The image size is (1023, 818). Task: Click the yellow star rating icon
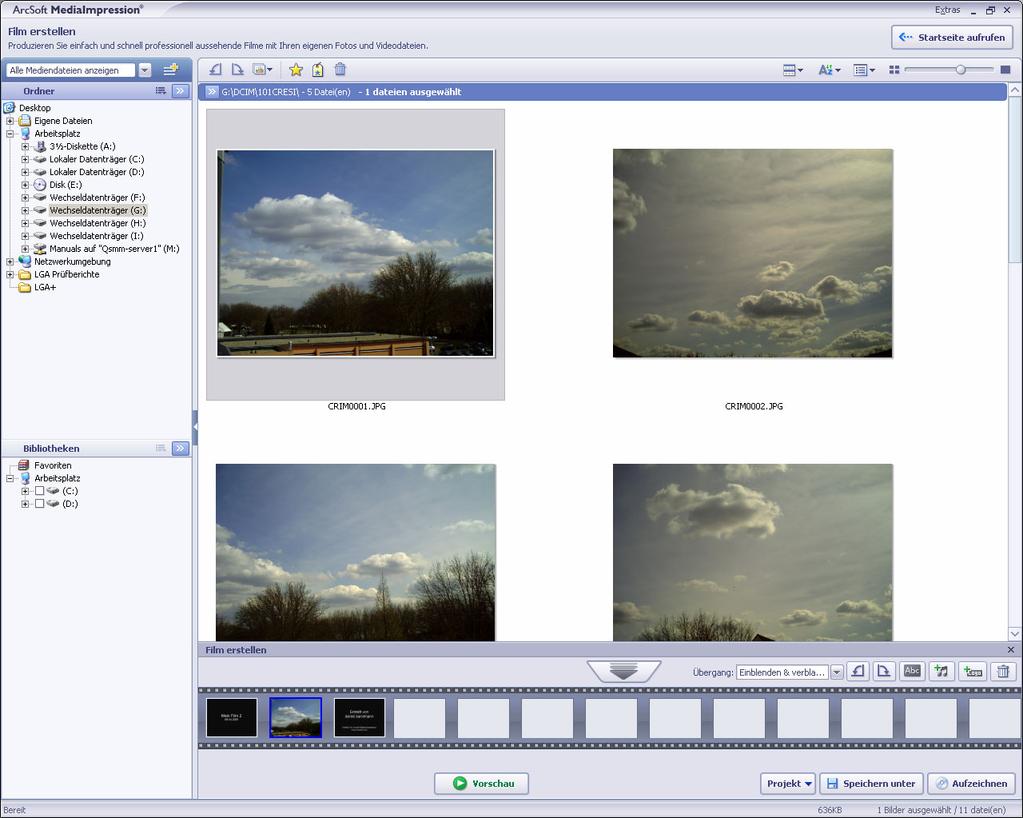pyautogui.click(x=296, y=70)
